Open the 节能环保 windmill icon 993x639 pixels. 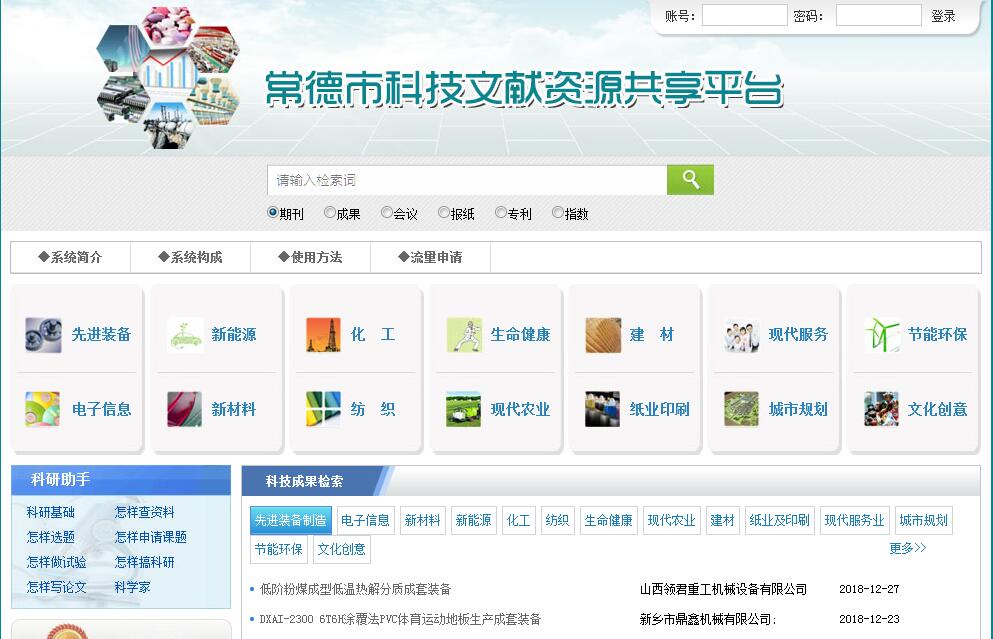(x=882, y=335)
